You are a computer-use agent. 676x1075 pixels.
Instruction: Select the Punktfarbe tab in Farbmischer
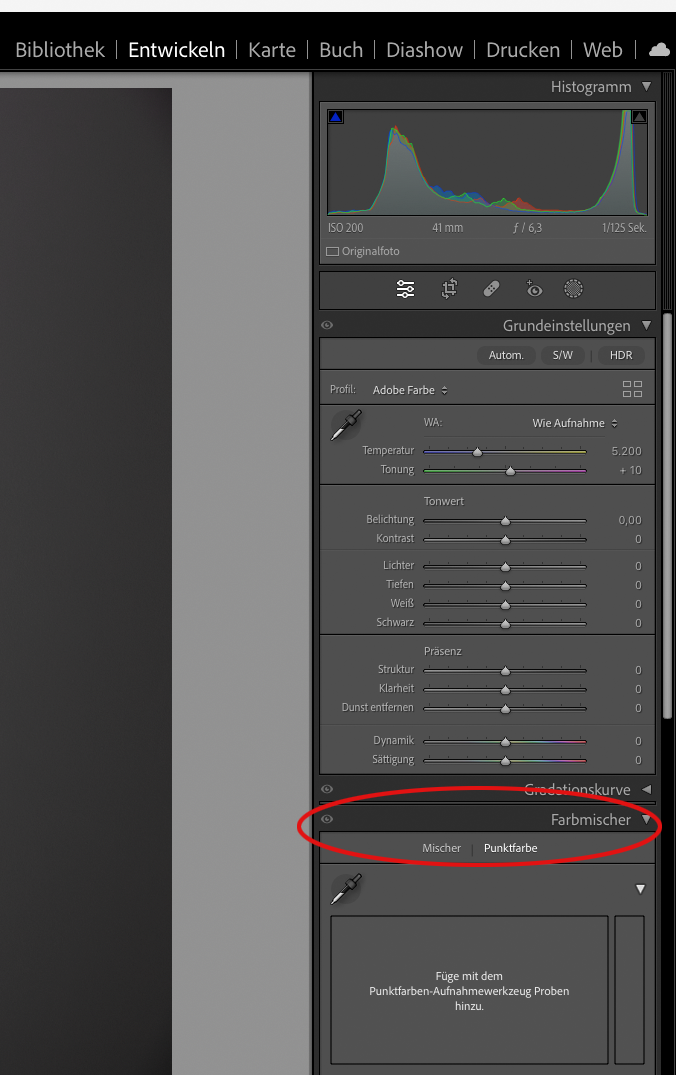point(511,848)
